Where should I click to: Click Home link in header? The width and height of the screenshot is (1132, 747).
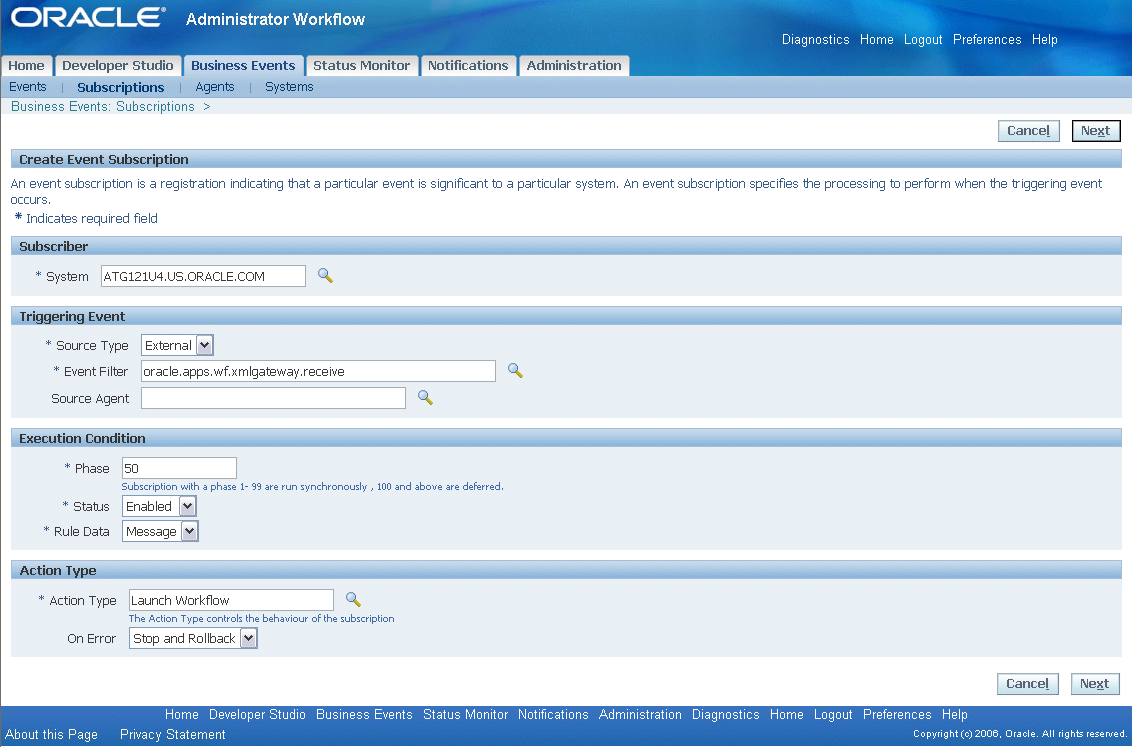point(876,40)
